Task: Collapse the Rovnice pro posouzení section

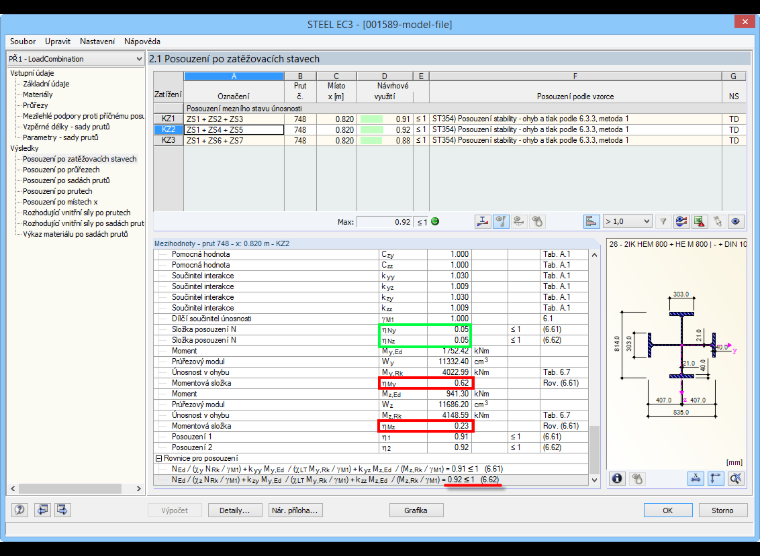Action: [x=158, y=458]
